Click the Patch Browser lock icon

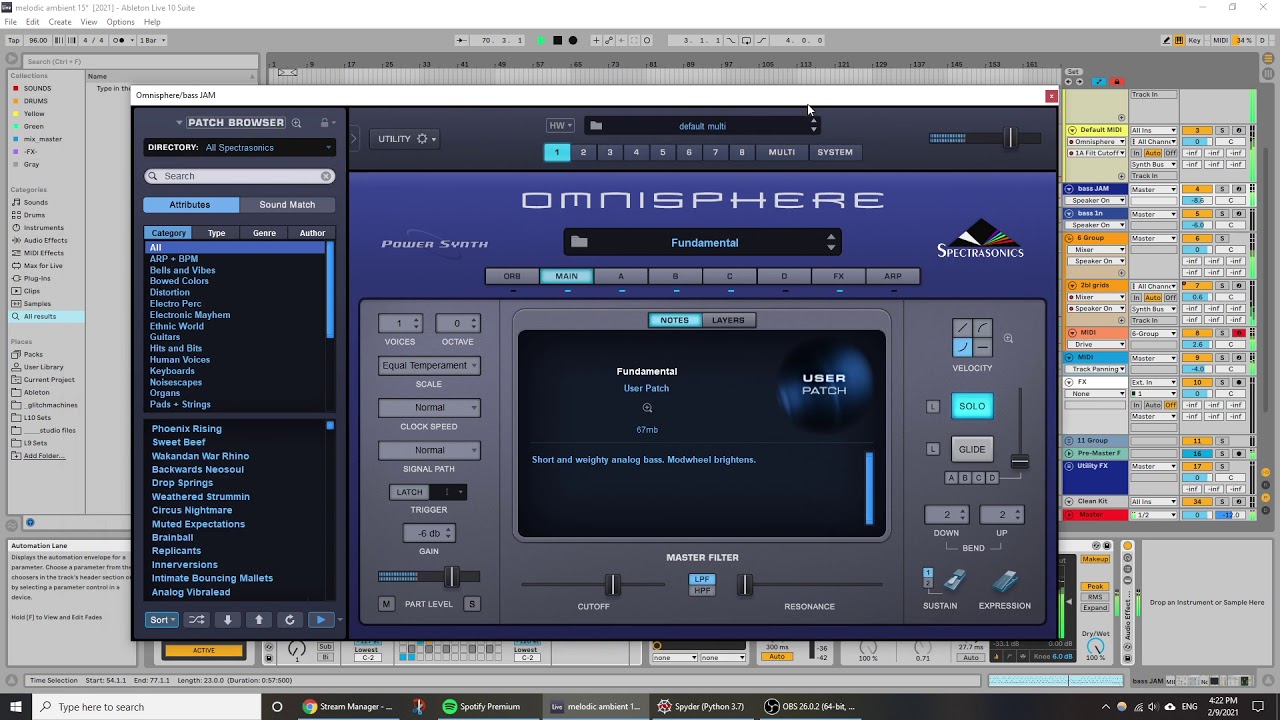click(324, 123)
